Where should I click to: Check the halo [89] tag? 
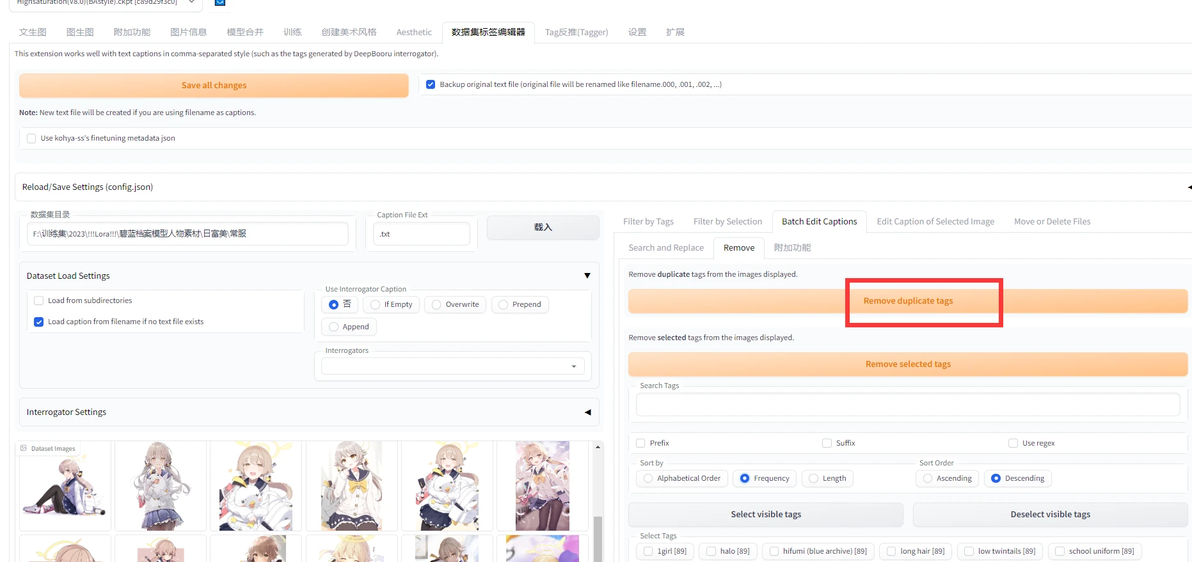point(712,551)
